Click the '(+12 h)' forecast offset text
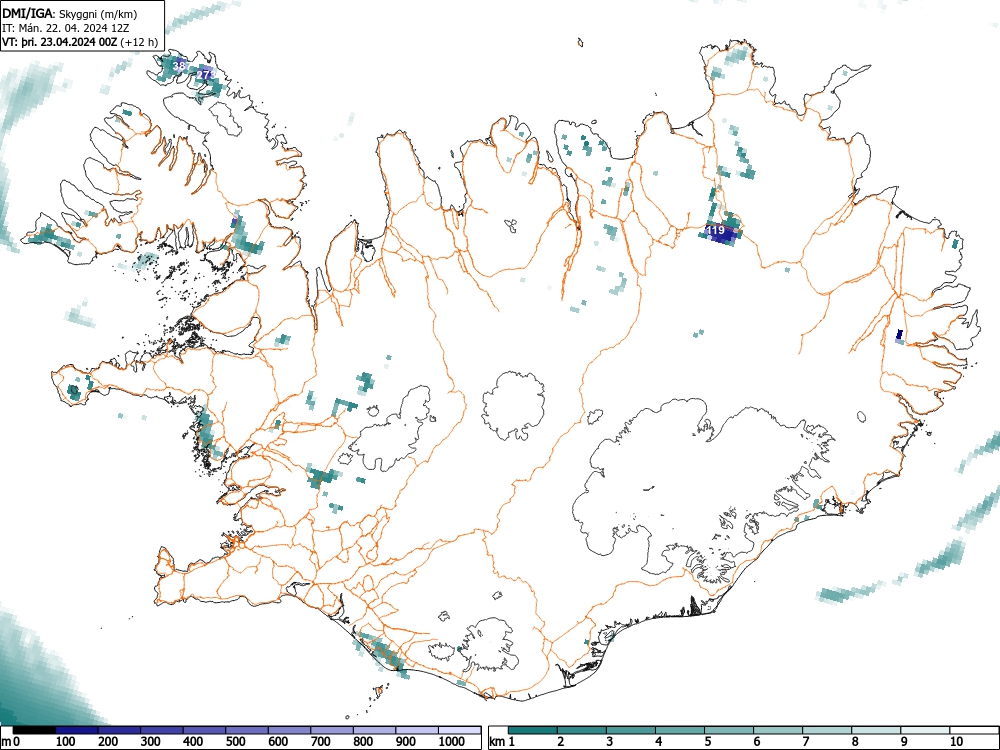 [x=139, y=42]
